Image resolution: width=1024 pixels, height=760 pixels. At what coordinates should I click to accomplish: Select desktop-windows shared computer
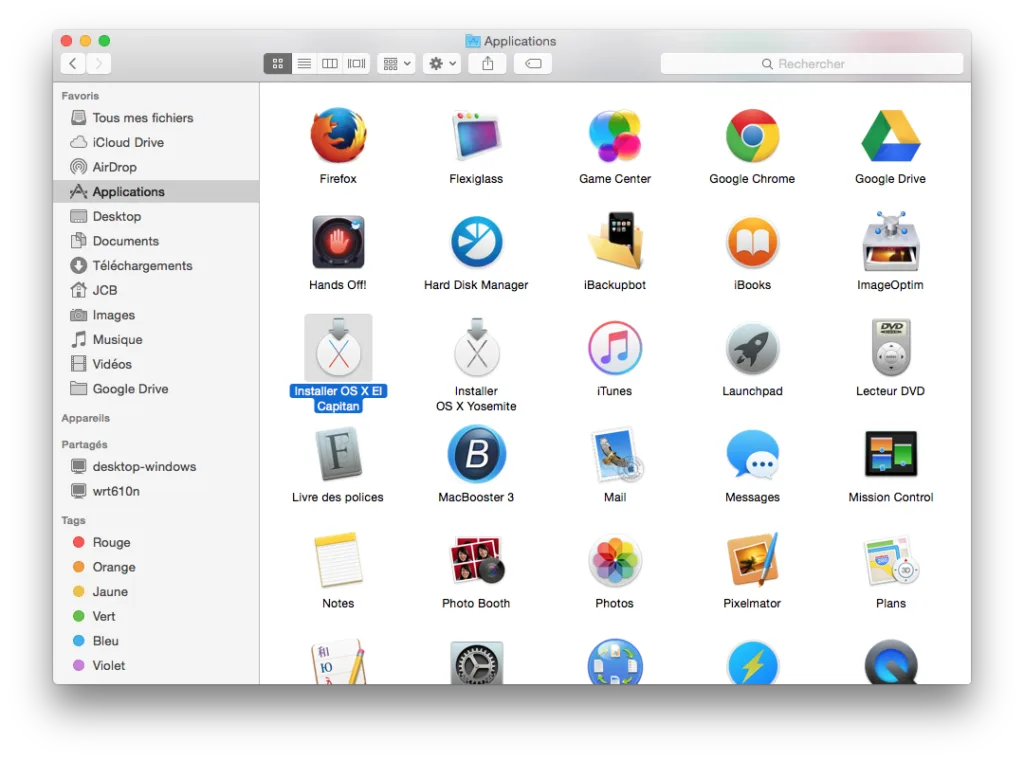(155, 466)
